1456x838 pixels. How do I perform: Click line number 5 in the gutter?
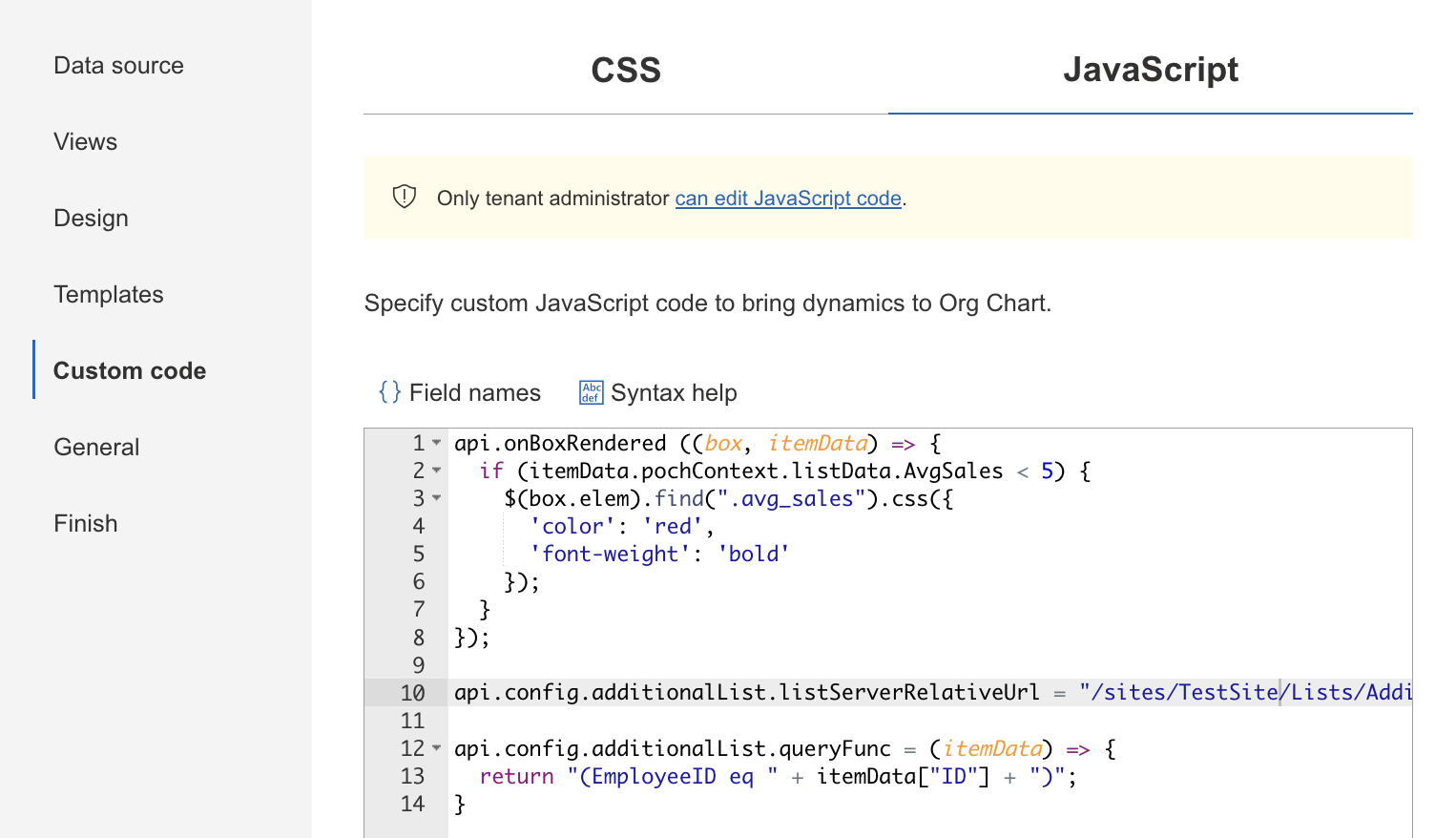point(418,554)
